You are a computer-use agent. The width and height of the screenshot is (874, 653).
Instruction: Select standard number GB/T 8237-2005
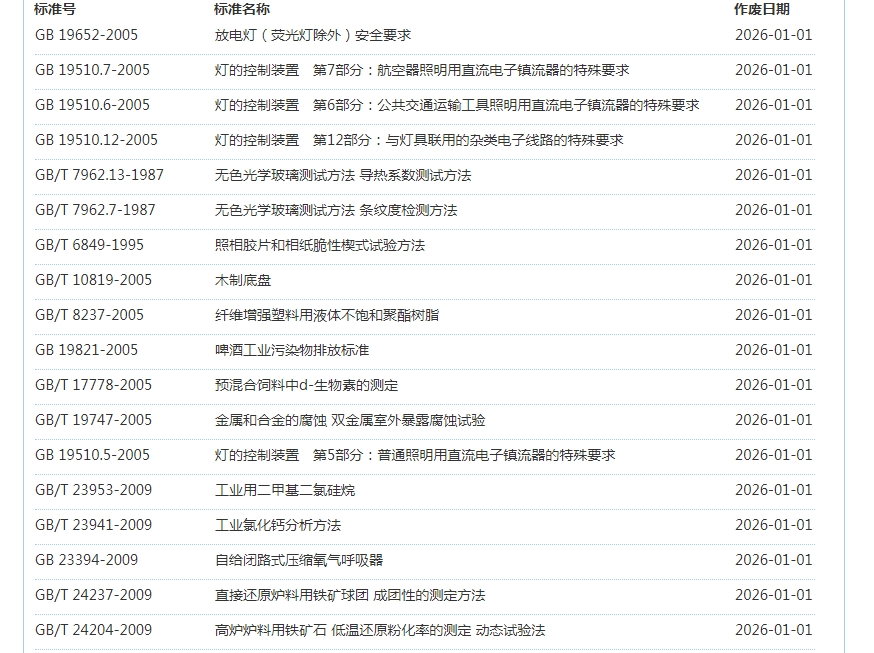coord(89,315)
